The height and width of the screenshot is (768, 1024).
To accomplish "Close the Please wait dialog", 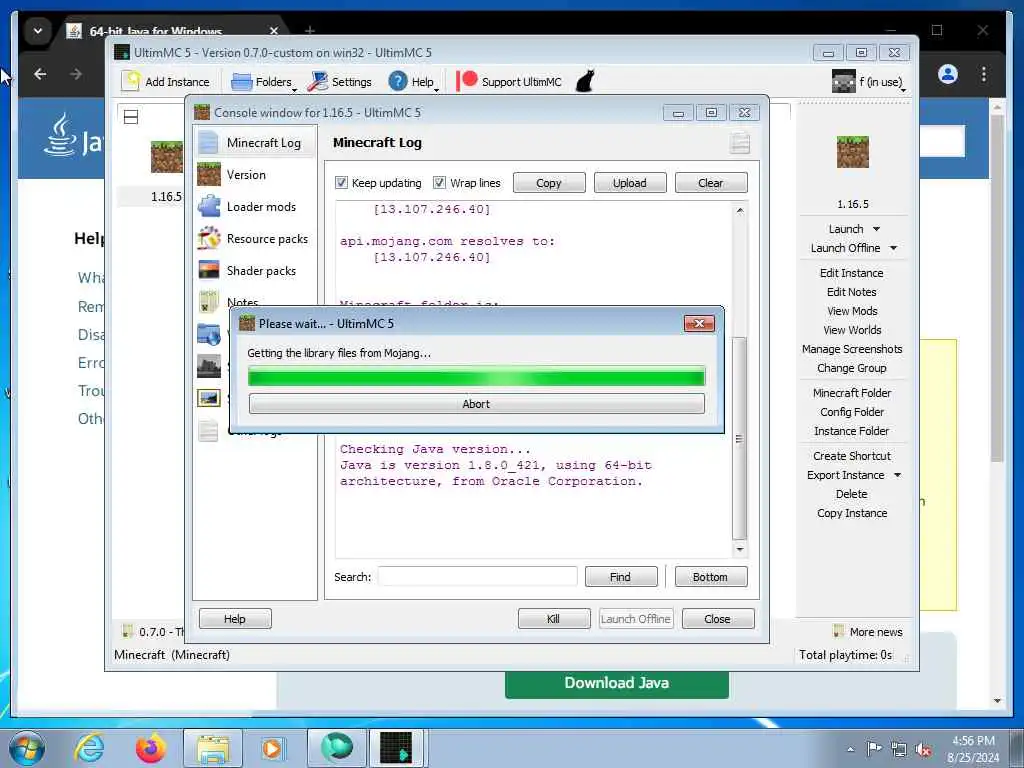I will point(699,323).
